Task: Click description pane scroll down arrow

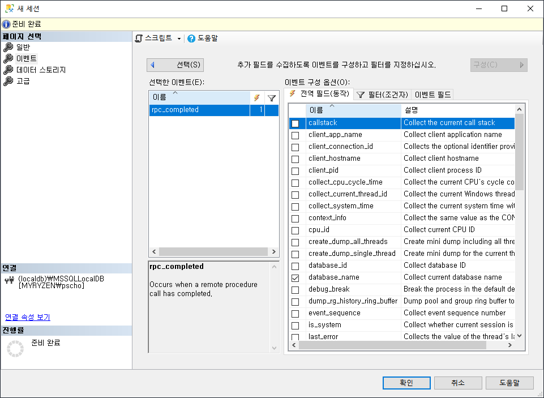Action: [x=274, y=348]
